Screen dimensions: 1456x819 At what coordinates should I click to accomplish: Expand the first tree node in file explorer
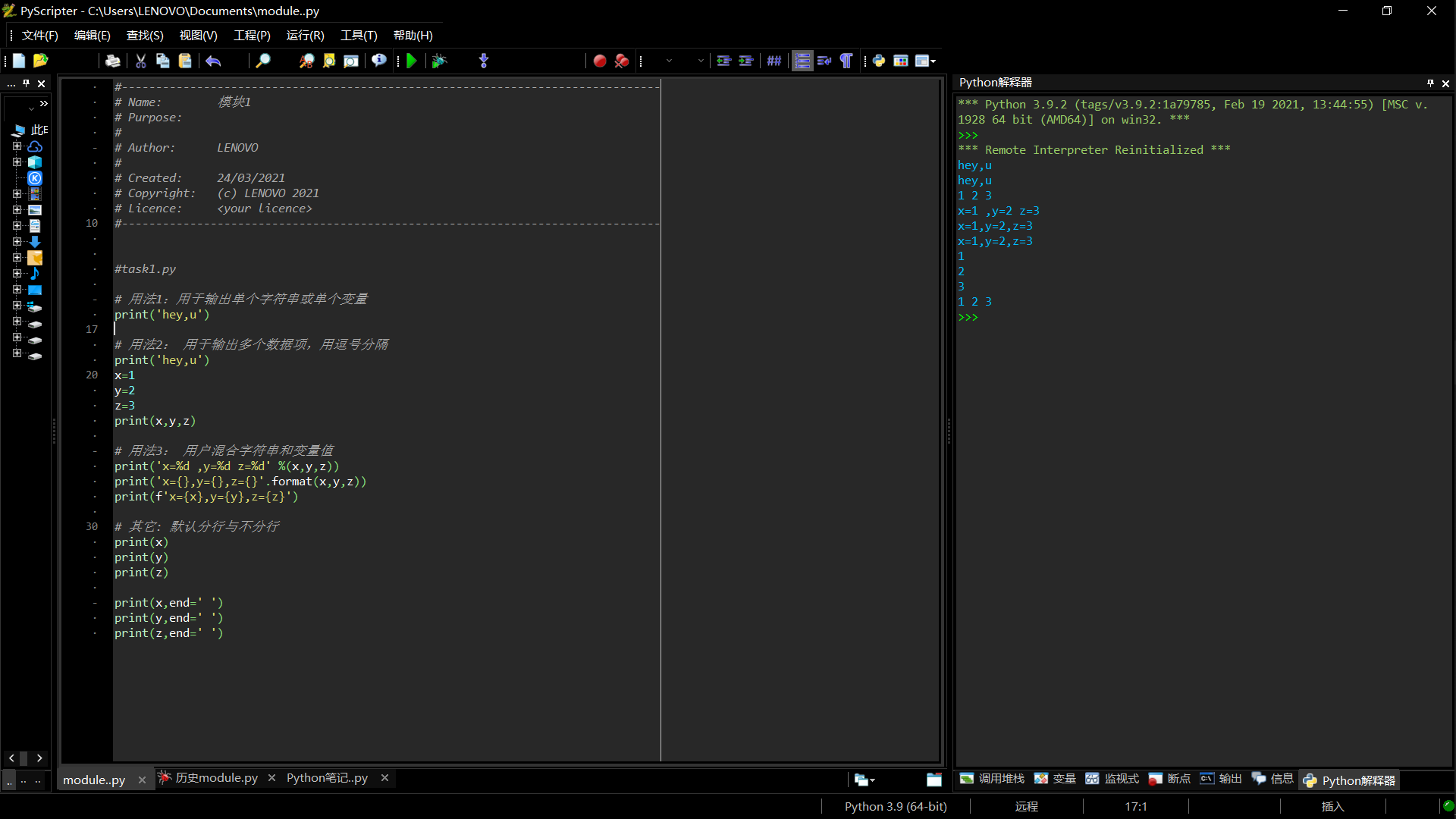click(x=17, y=146)
